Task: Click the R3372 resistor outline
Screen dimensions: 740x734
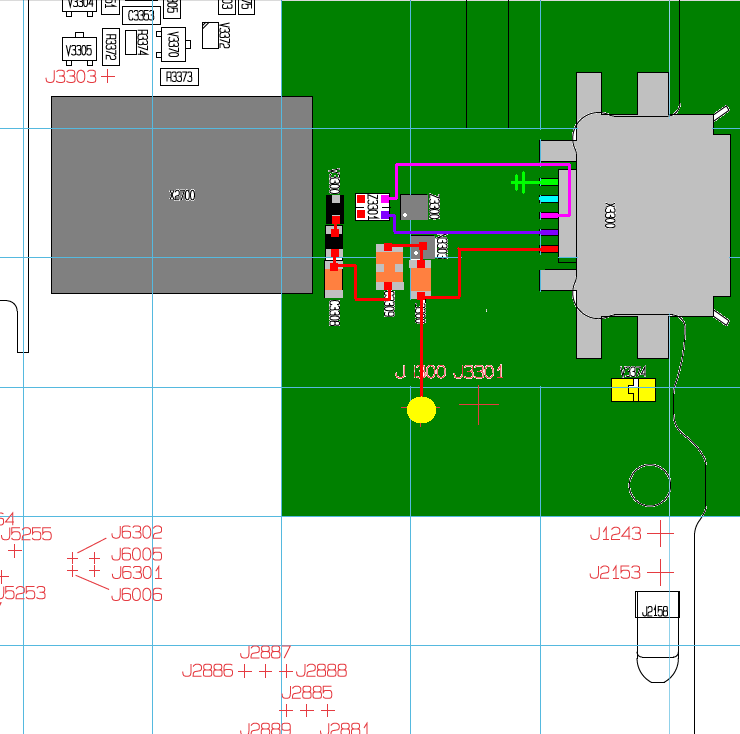Action: click(110, 47)
